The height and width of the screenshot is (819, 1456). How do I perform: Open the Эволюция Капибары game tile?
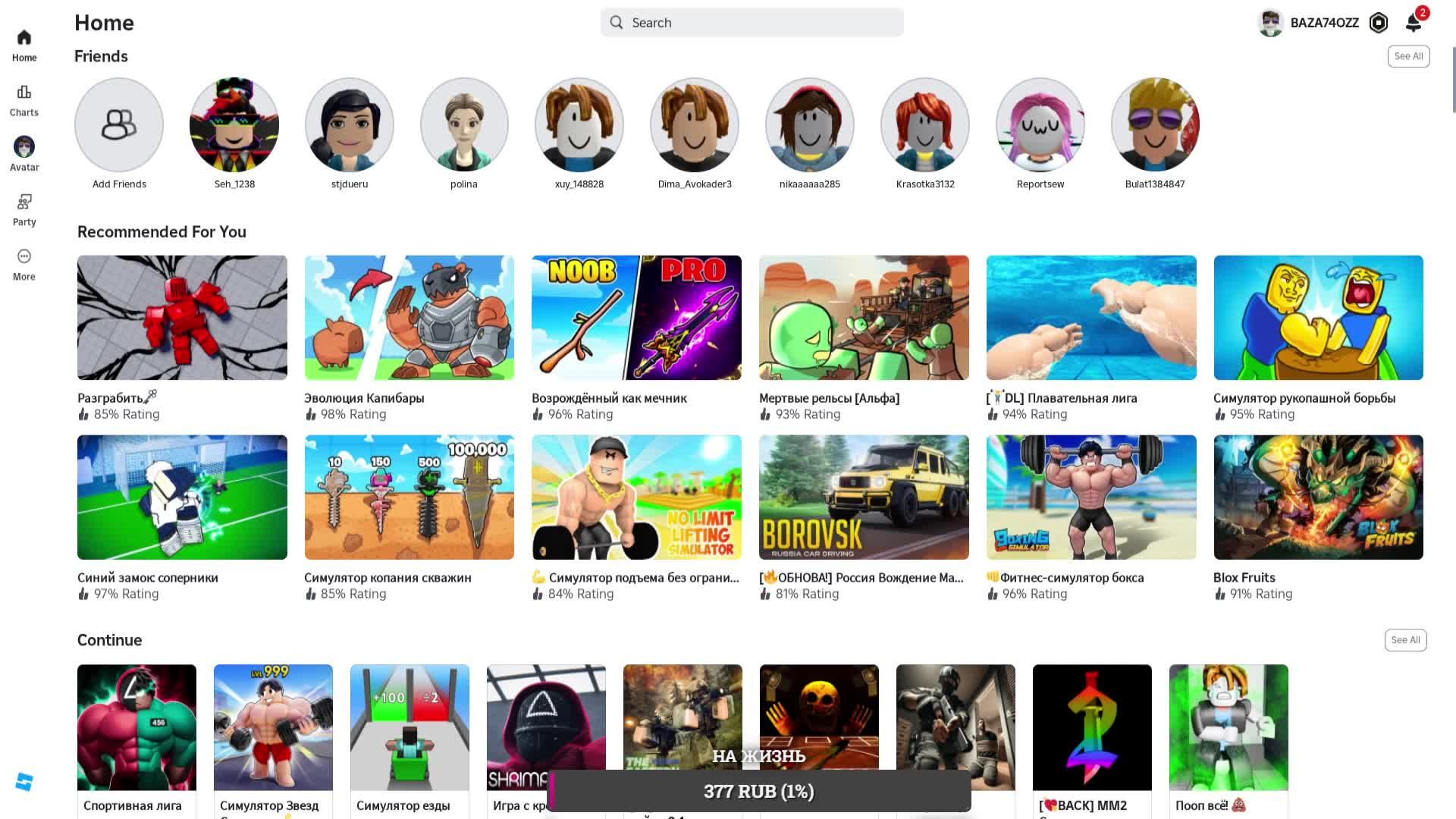(x=409, y=318)
